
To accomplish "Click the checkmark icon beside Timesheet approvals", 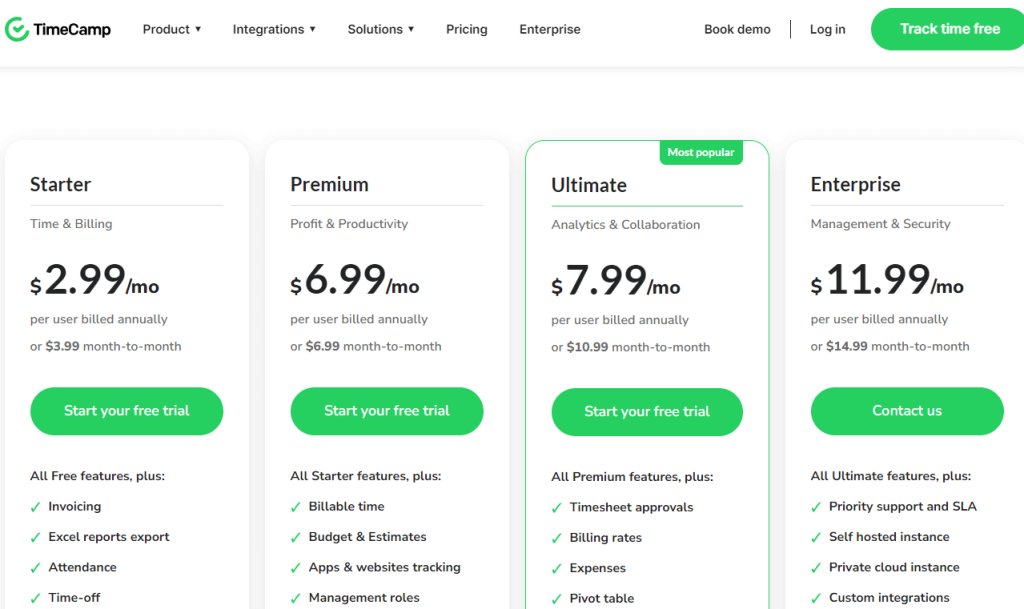I will pyautogui.click(x=557, y=508).
